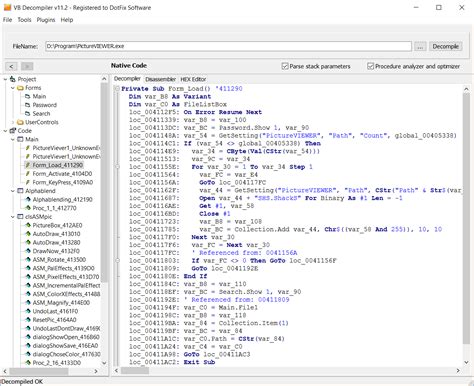The height and width of the screenshot is (386, 474).
Task: Collapse the For var_30 loop block
Action: [117, 167]
